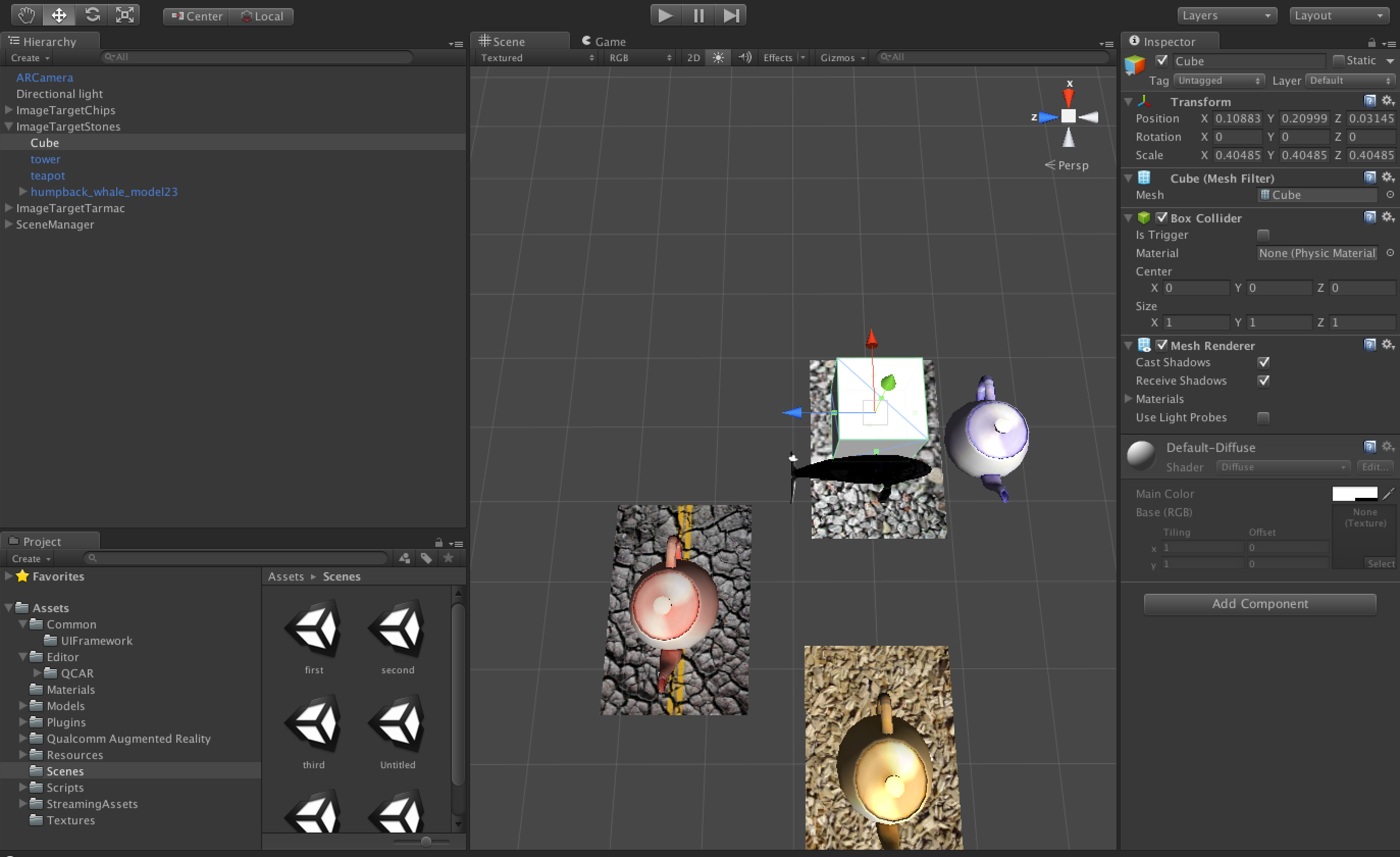Pick physic material with selector circle
The image size is (1400, 857).
[1390, 253]
